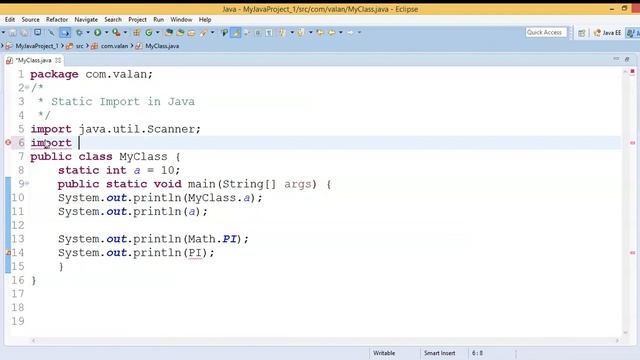Screen dimensions: 640x360
Task: Open the Help menu
Action: 205,20
